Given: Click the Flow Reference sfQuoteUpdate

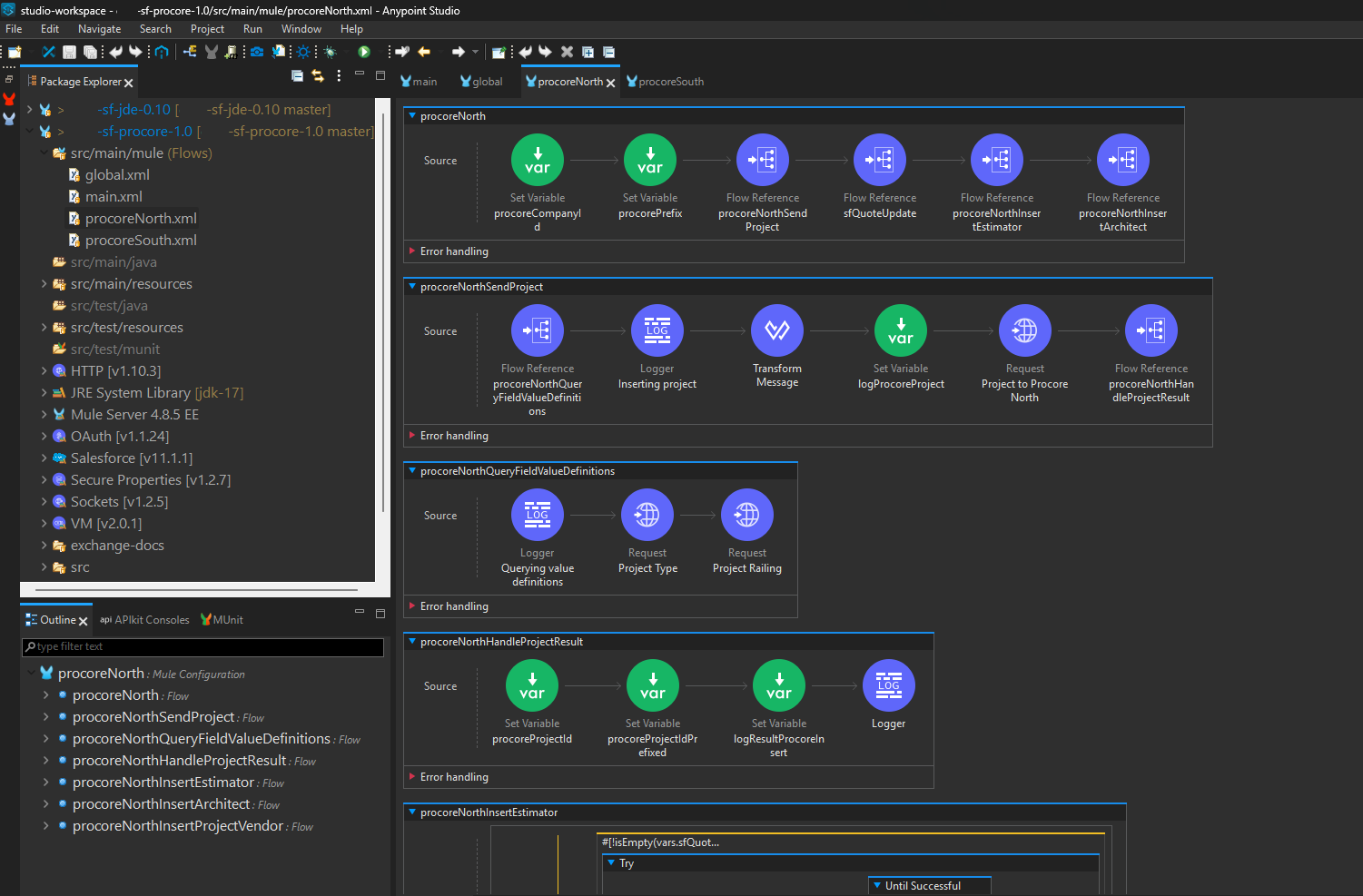Looking at the screenshot, I should coord(879,159).
